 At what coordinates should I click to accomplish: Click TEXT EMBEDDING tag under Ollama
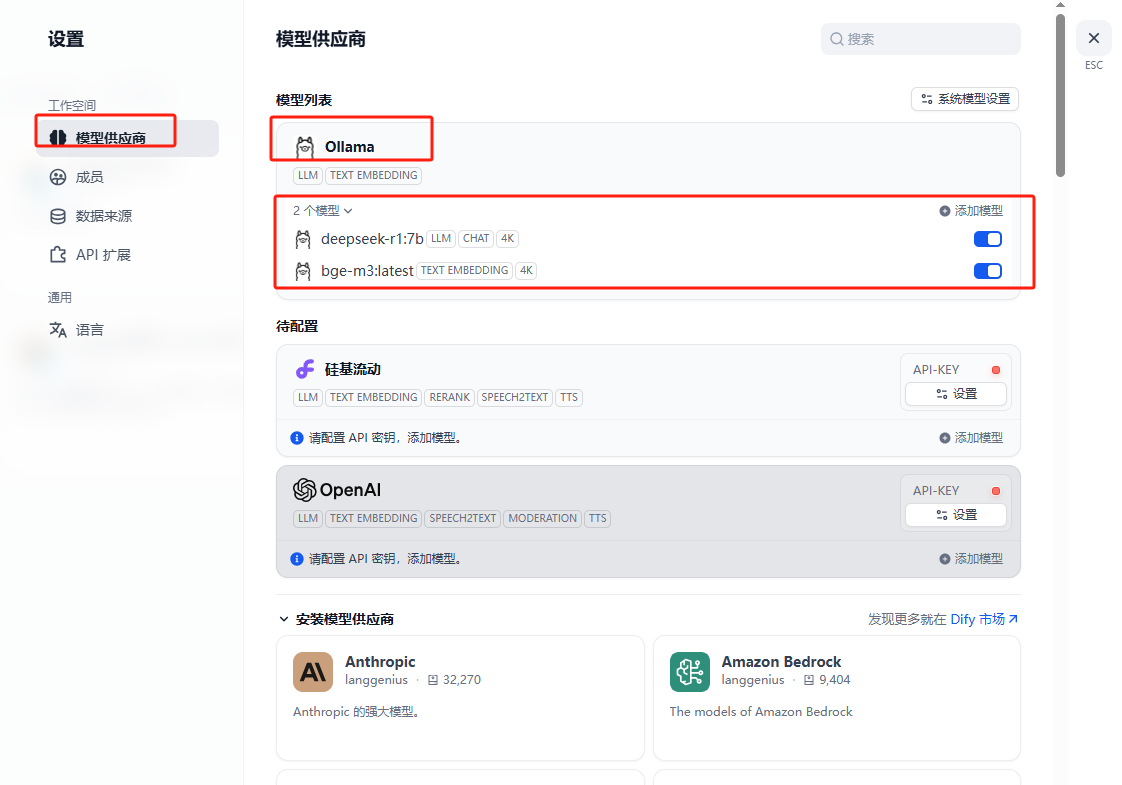pos(374,175)
